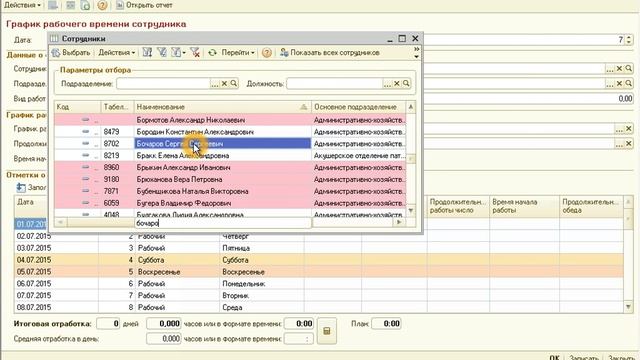Sort by the Код column header

(78, 107)
